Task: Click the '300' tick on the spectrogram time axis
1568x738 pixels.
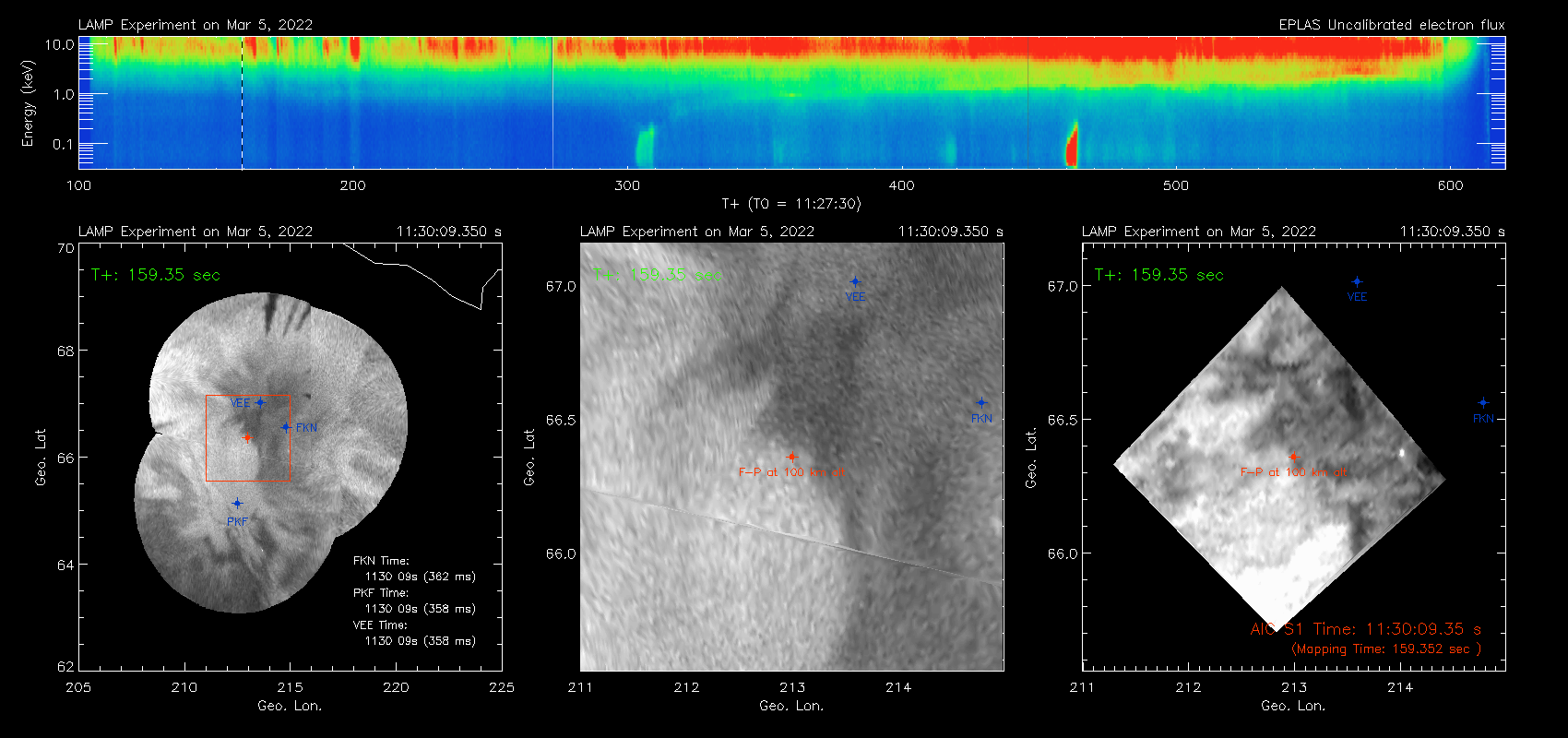Action: pos(627,185)
